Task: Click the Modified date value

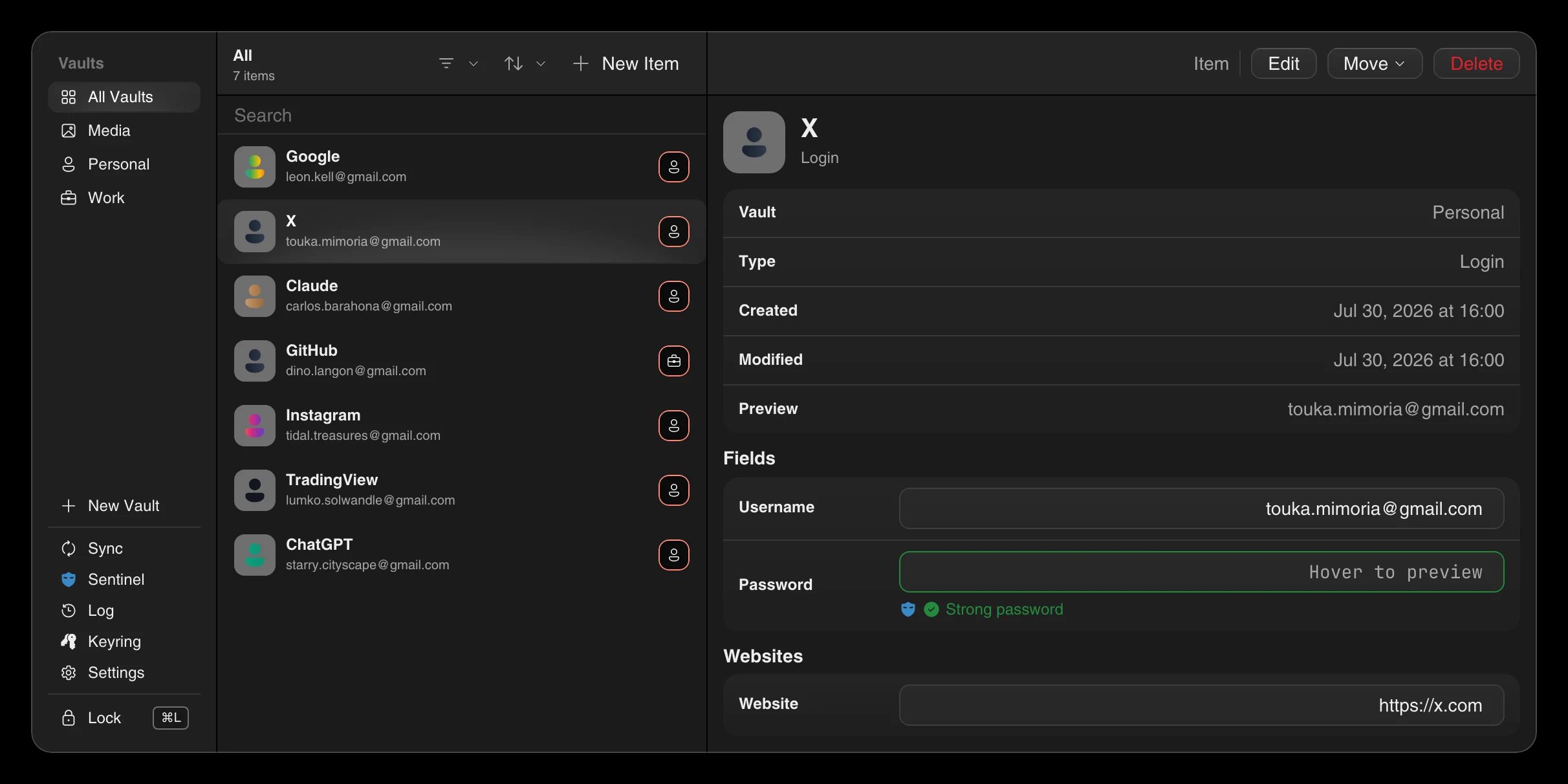Action: tap(1419, 360)
